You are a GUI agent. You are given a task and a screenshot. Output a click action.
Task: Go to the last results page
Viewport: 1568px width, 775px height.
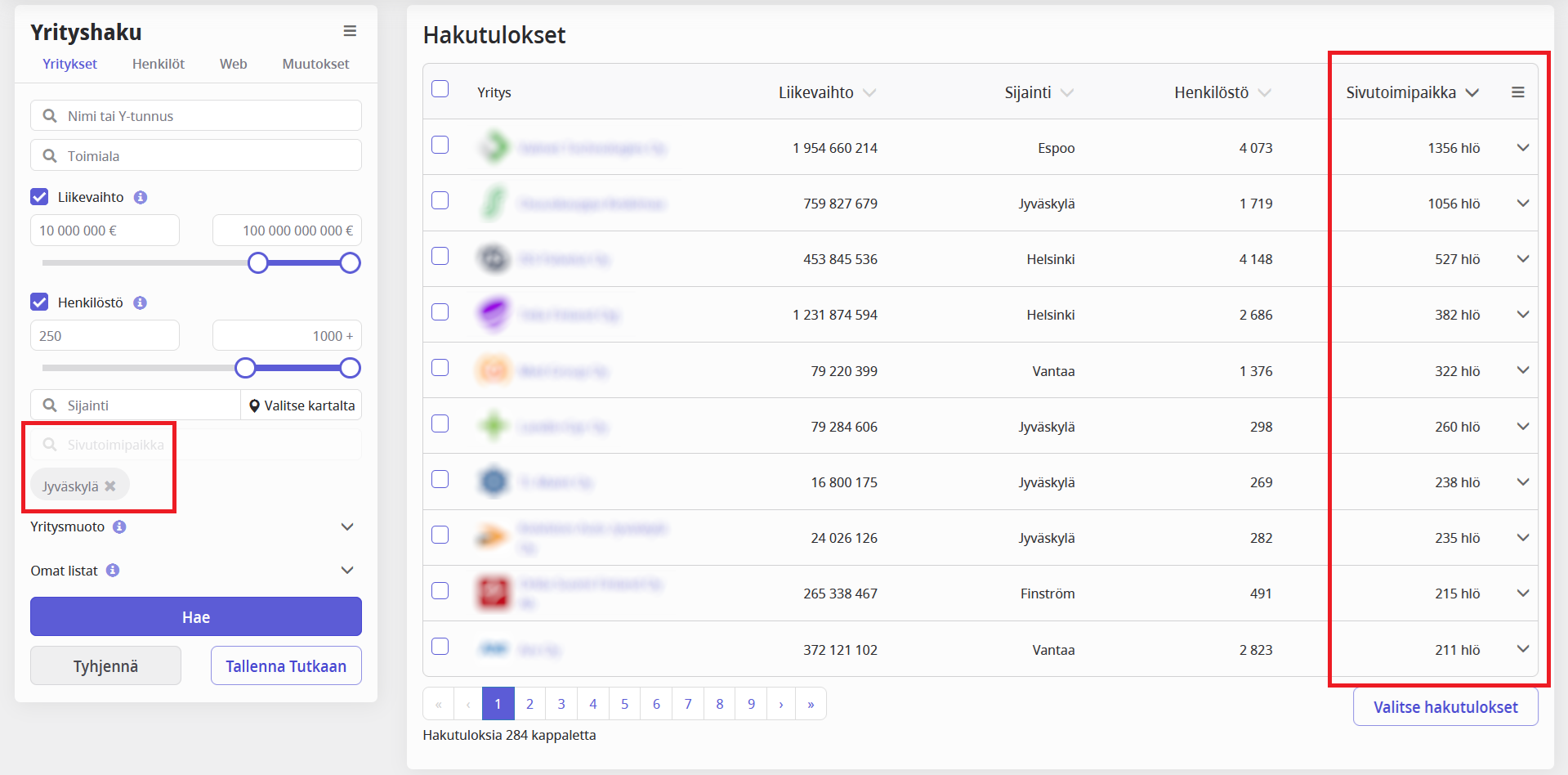pyautogui.click(x=811, y=704)
